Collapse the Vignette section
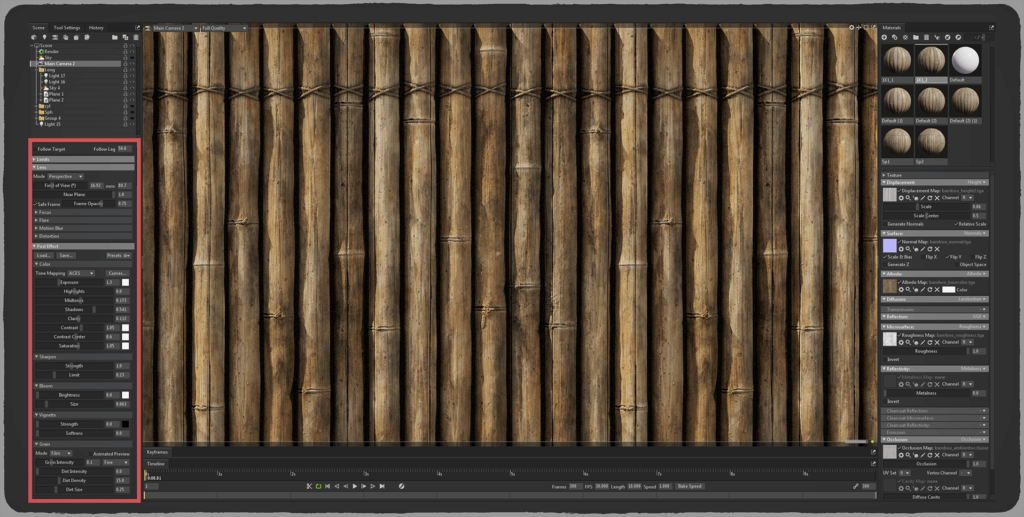The height and width of the screenshot is (517, 1024). point(84,415)
